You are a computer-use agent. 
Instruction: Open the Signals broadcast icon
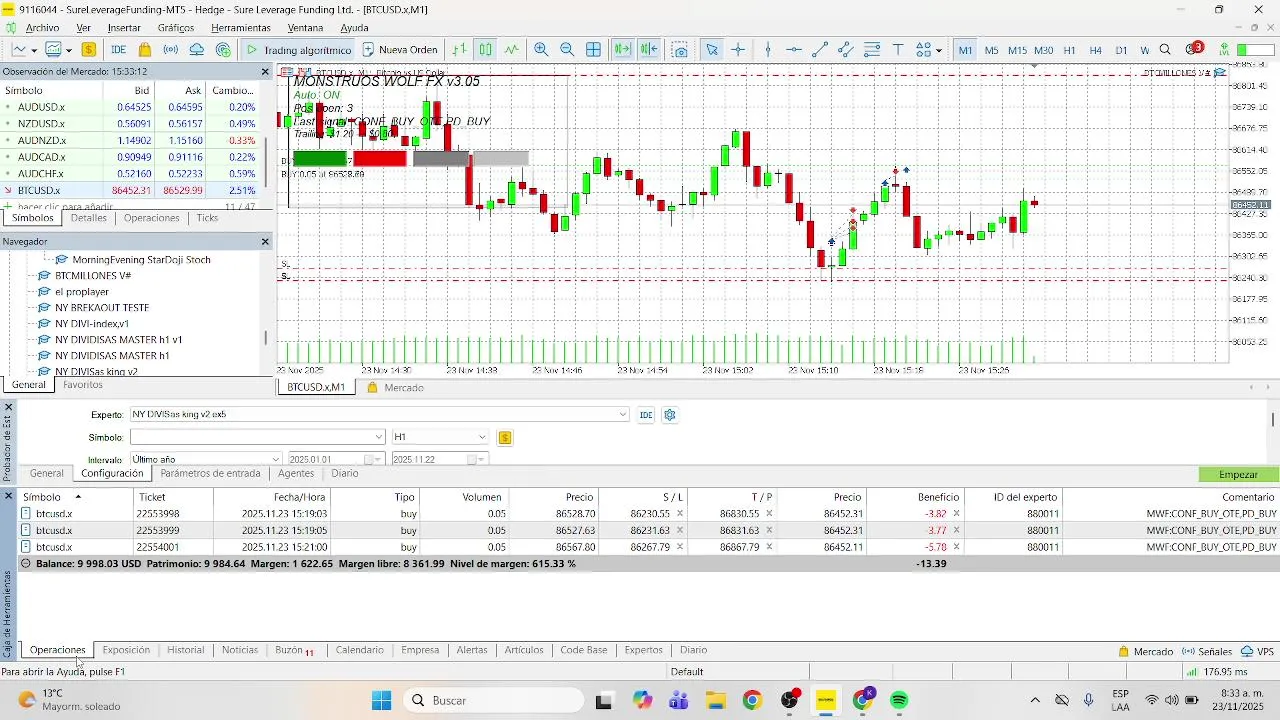coord(171,49)
